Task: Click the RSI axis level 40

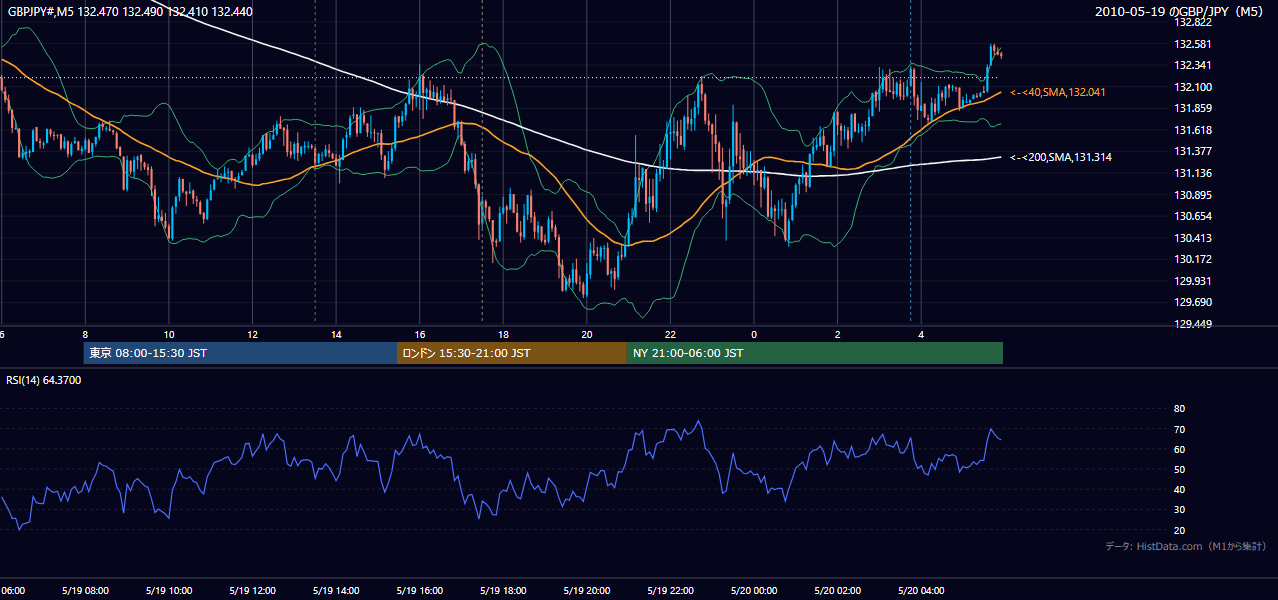Action: (1179, 489)
